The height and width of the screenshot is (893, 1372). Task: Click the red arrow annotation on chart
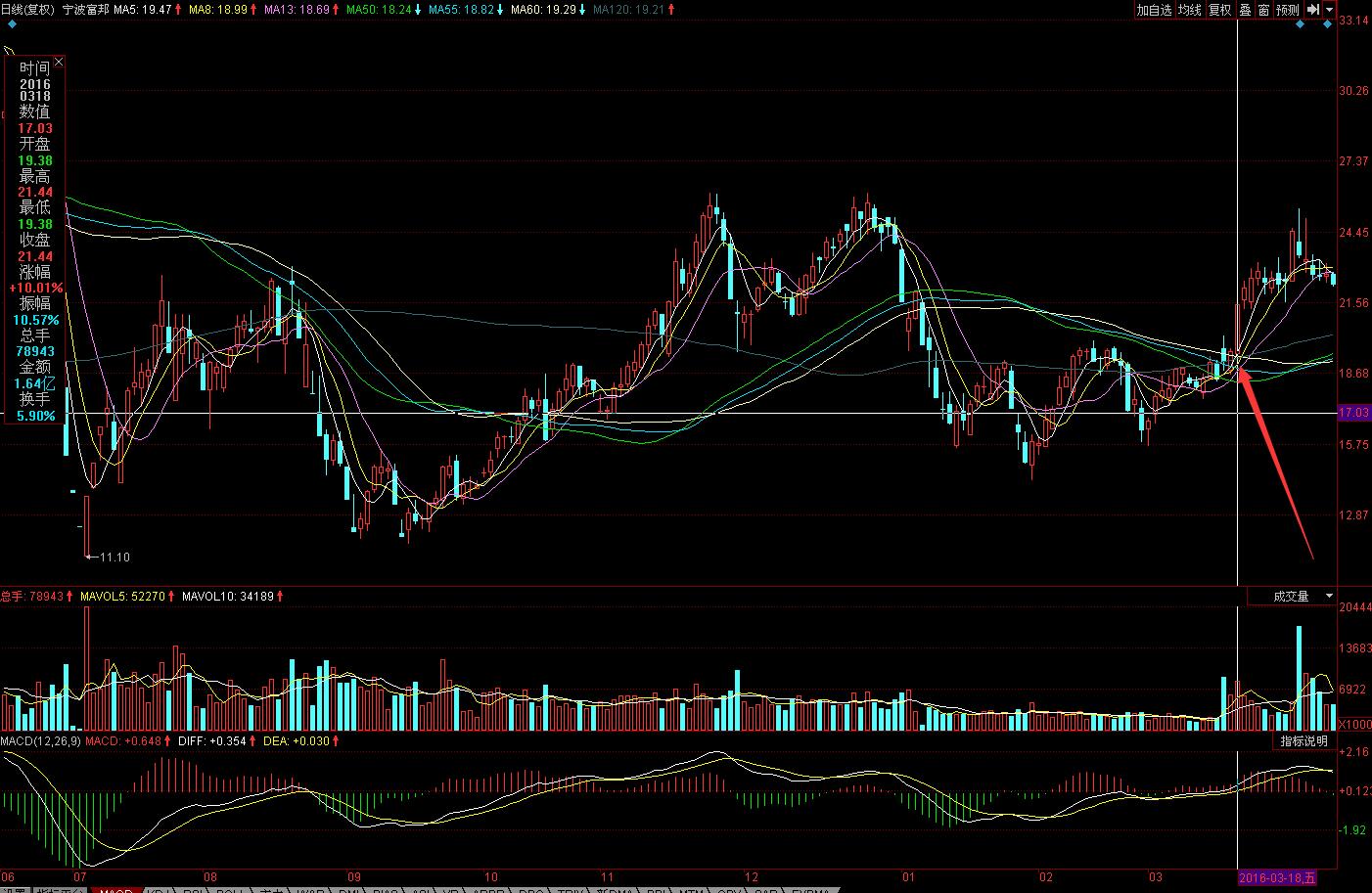pyautogui.click(x=1276, y=463)
